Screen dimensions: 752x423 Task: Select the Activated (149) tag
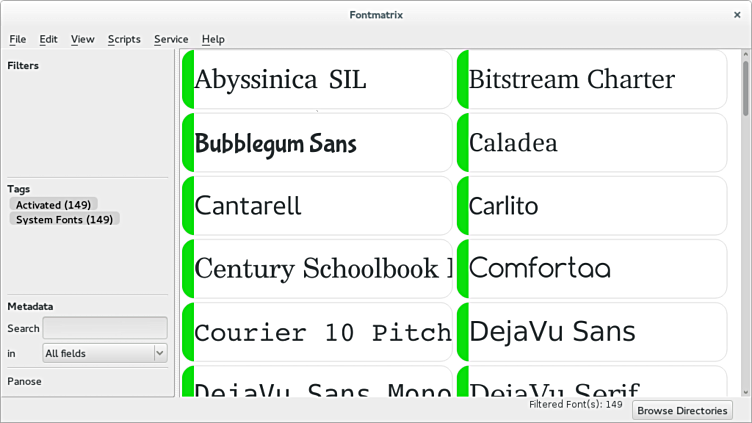53,205
